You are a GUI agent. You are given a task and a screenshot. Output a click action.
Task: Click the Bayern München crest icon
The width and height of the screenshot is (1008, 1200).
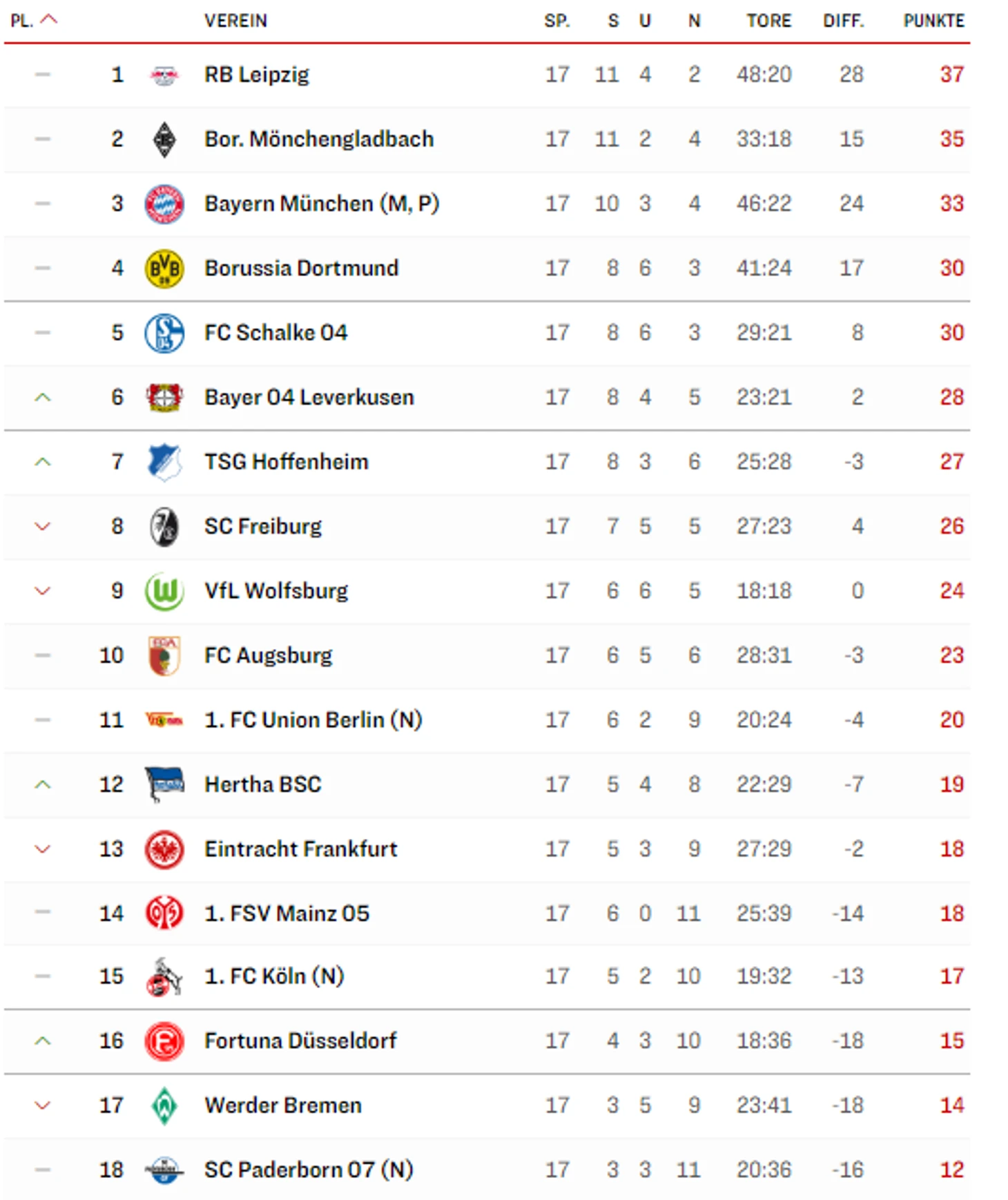click(164, 204)
